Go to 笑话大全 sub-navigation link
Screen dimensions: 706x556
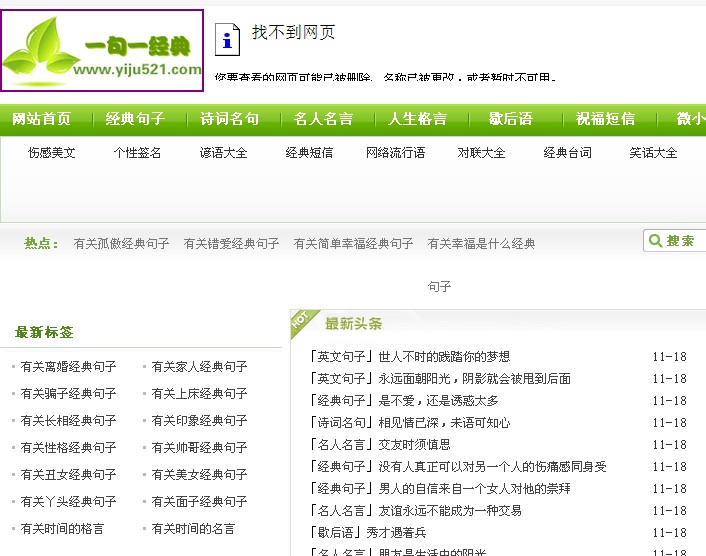[x=653, y=153]
